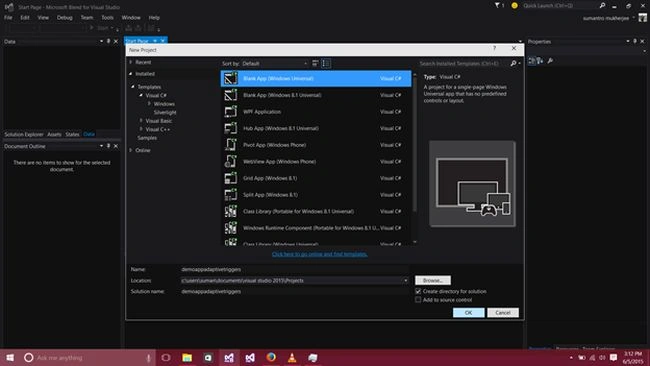Switch to the Assets tab
The width and height of the screenshot is (650, 366).
click(54, 134)
